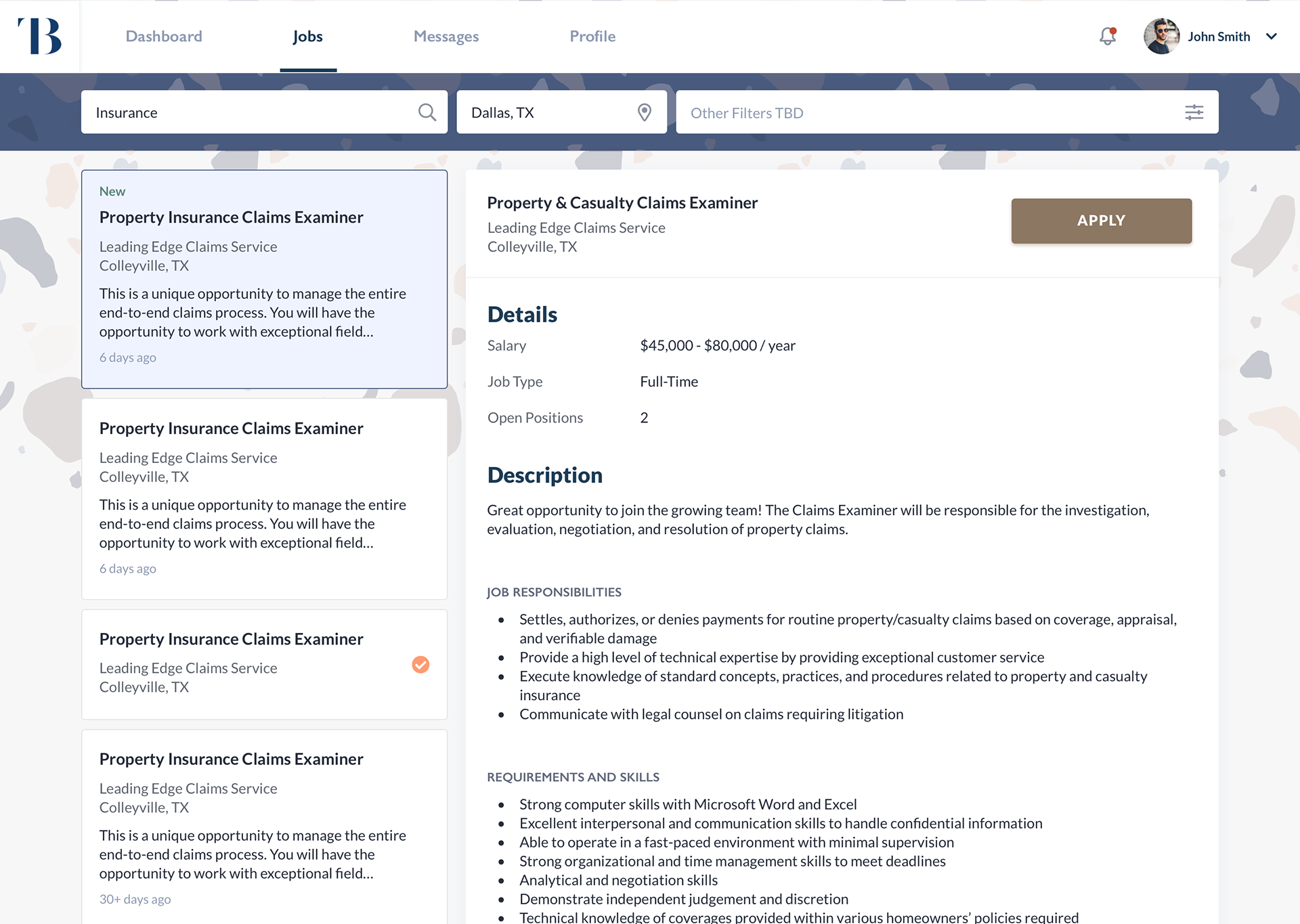This screenshot has width=1300, height=924.
Task: Open the filter sliders icon
Action: tap(1194, 112)
